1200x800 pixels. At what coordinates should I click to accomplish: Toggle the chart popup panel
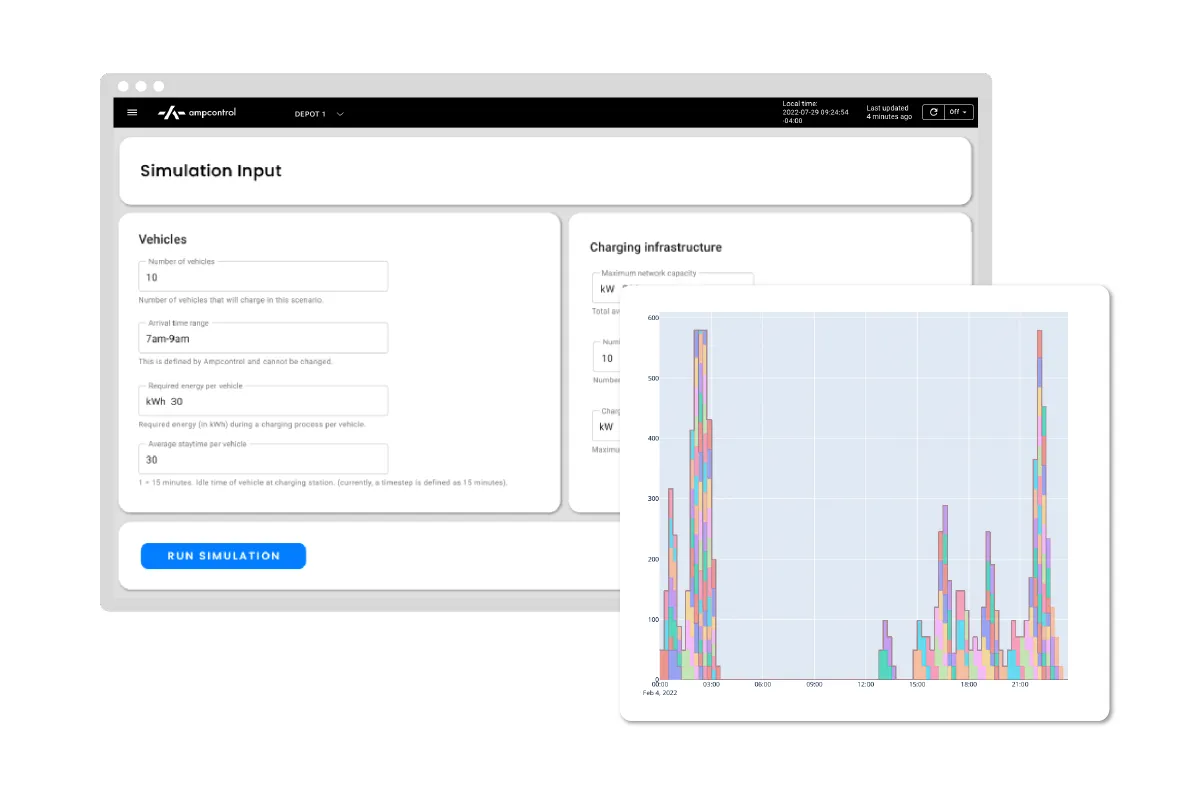click(865, 502)
